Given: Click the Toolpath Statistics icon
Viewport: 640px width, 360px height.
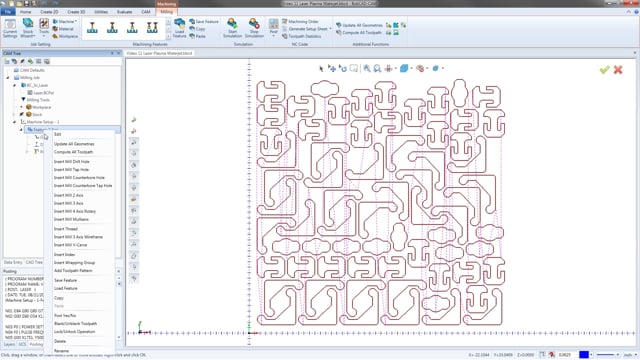Looking at the screenshot, I should pyautogui.click(x=301, y=36).
